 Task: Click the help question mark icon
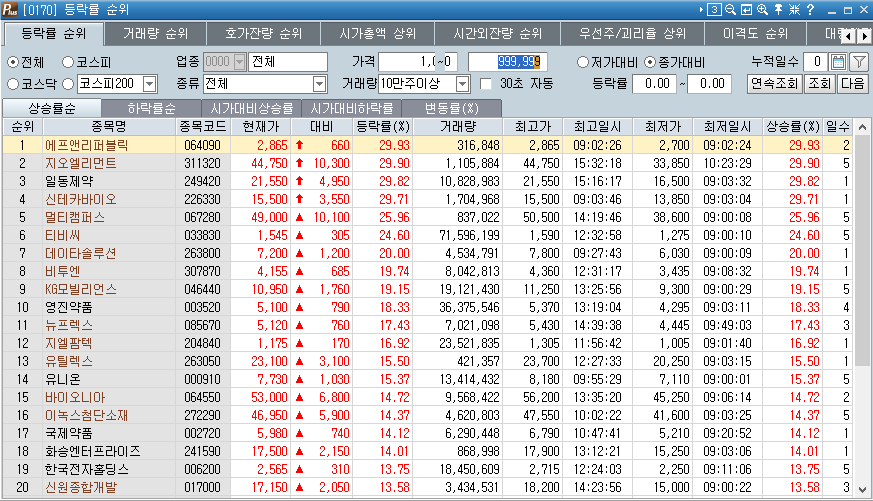coord(811,9)
